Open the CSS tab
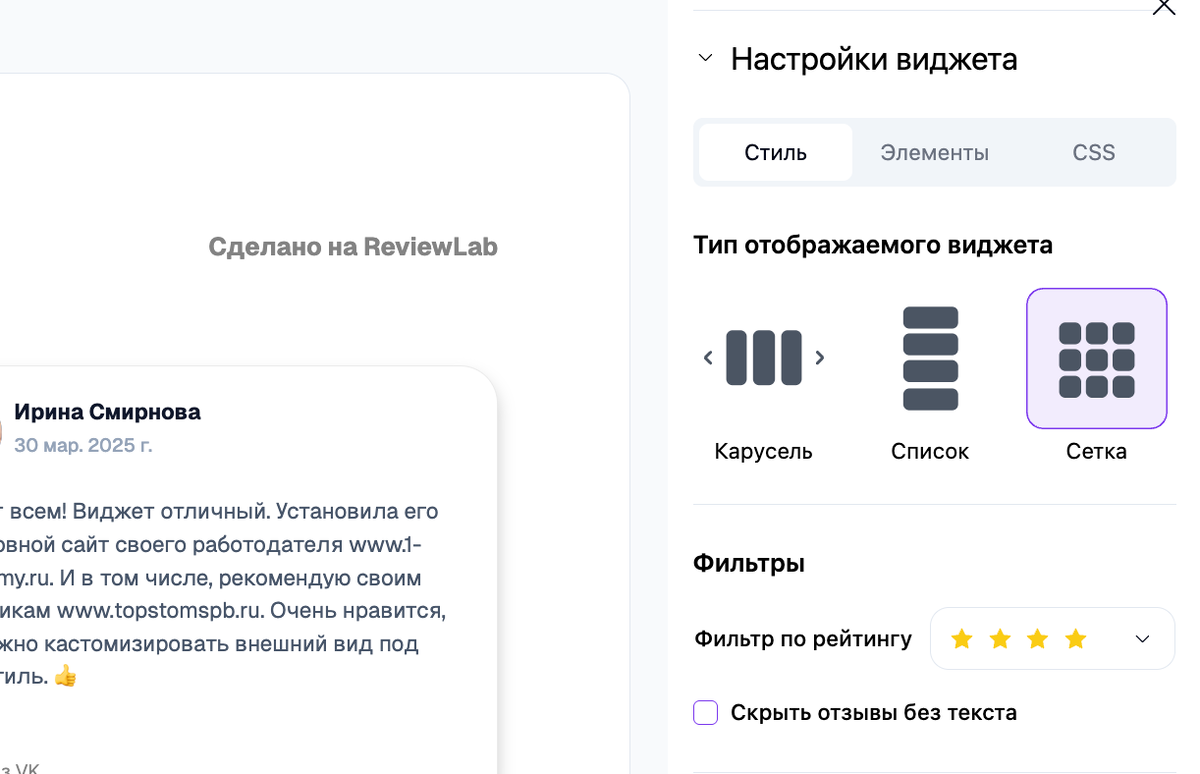Image resolution: width=1200 pixels, height=774 pixels. tap(1093, 152)
